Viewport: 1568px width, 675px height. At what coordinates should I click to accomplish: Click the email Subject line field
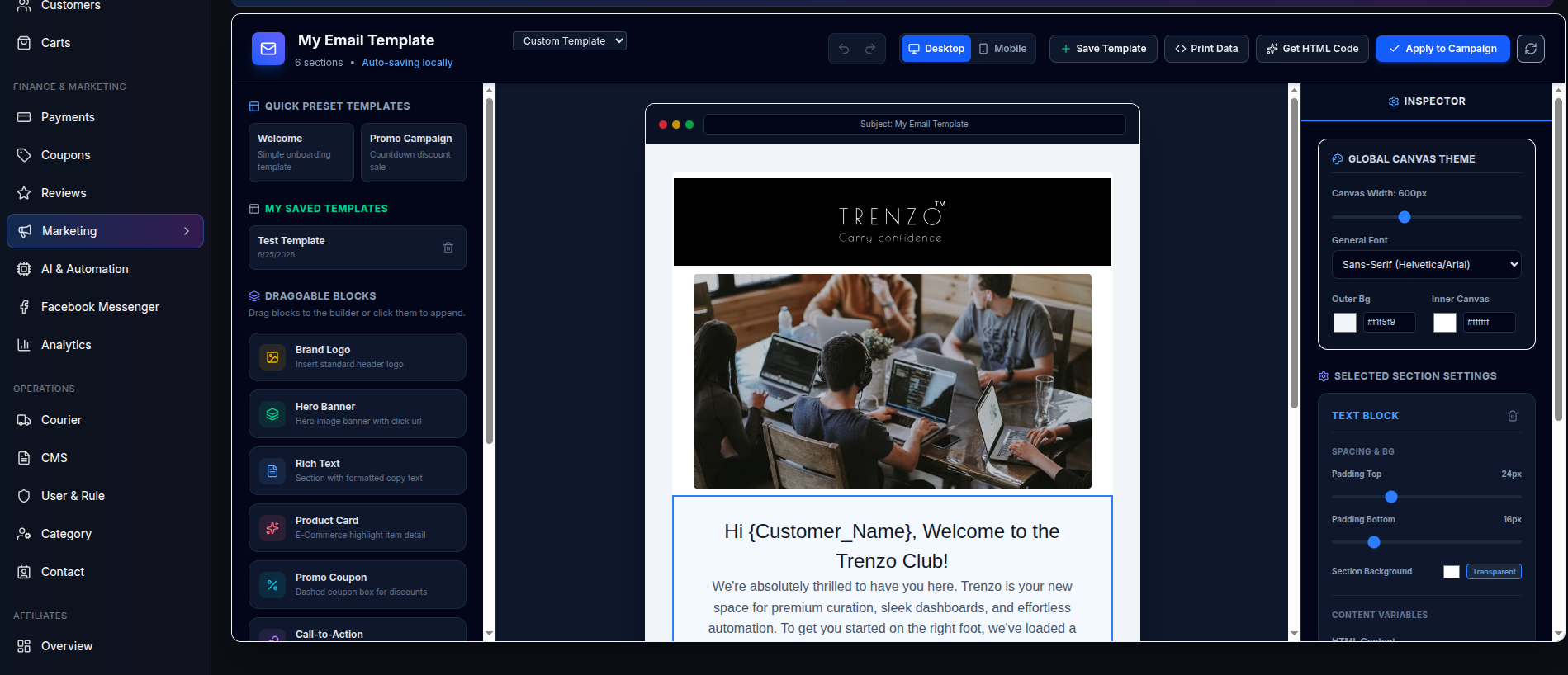click(914, 124)
